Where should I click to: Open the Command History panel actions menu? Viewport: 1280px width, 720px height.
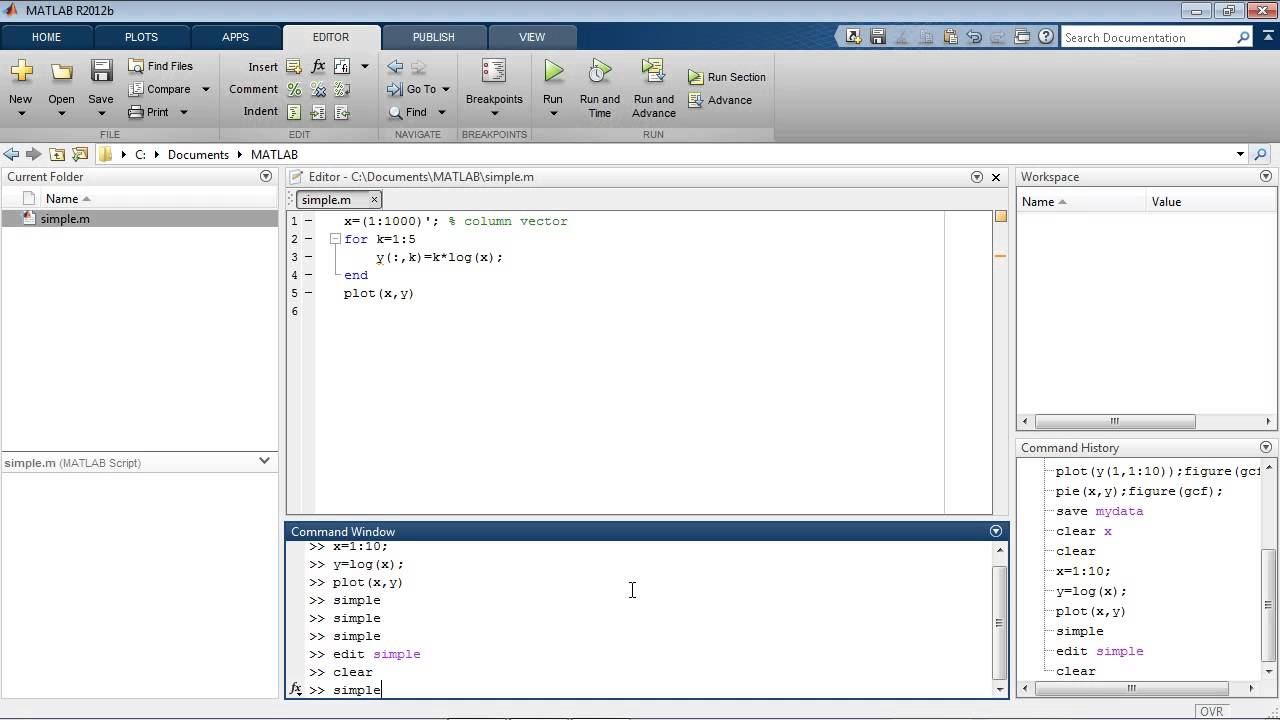tap(1266, 447)
